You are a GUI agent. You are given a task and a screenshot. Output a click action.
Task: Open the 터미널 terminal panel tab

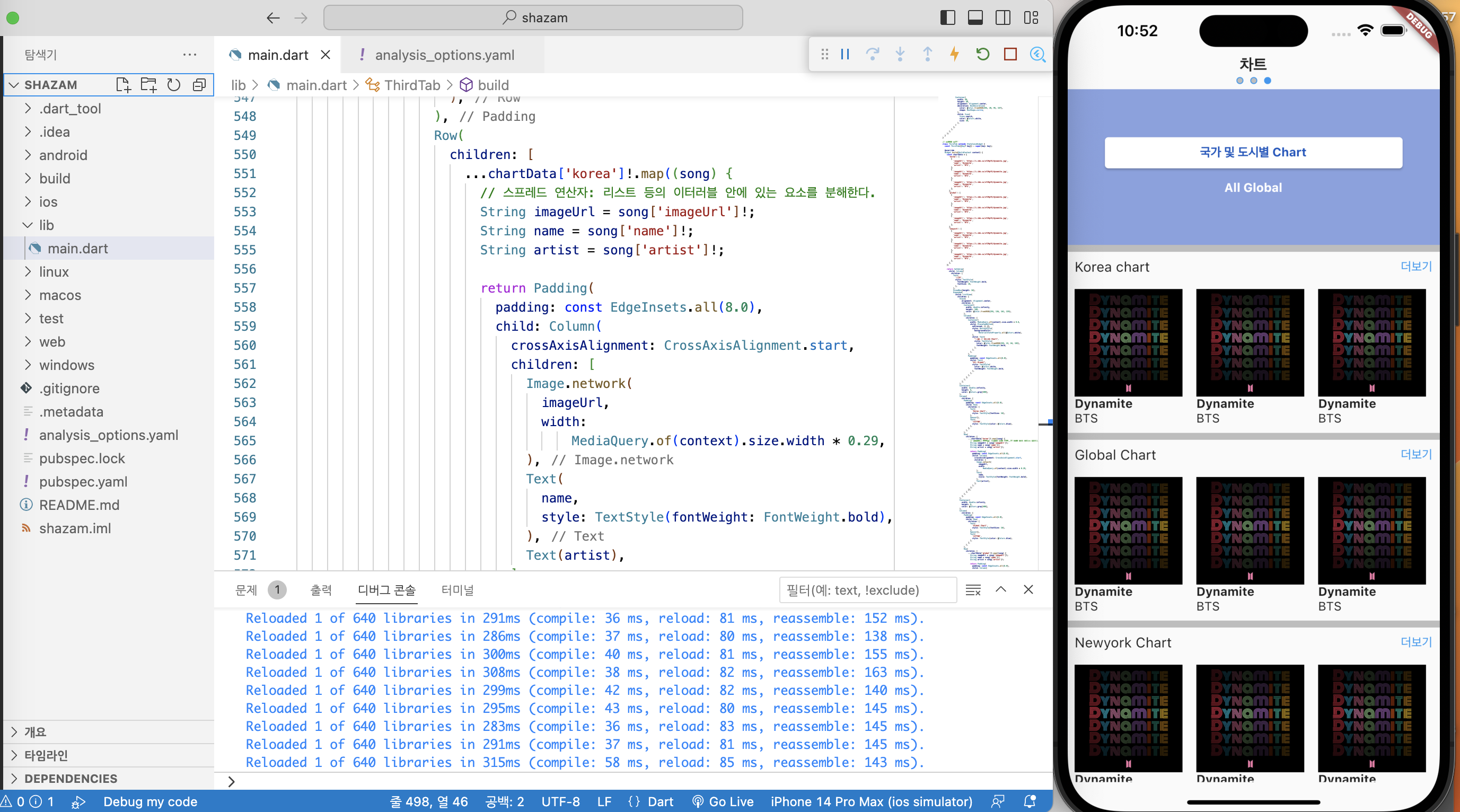coord(458,590)
